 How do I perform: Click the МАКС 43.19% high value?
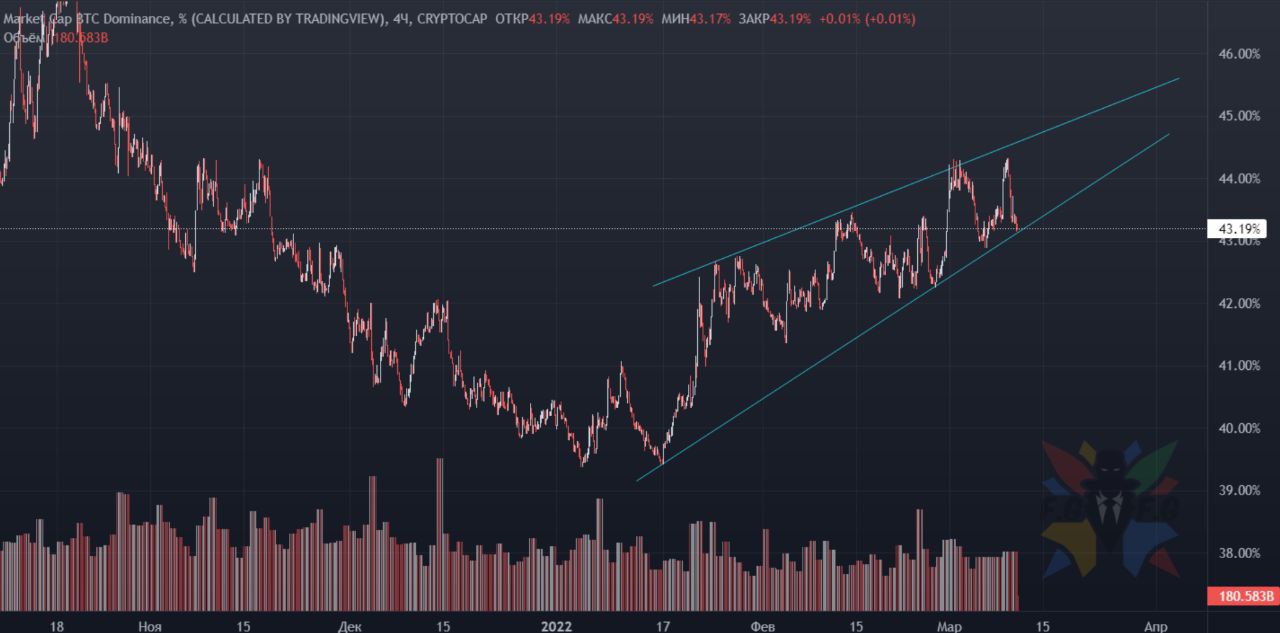615,20
